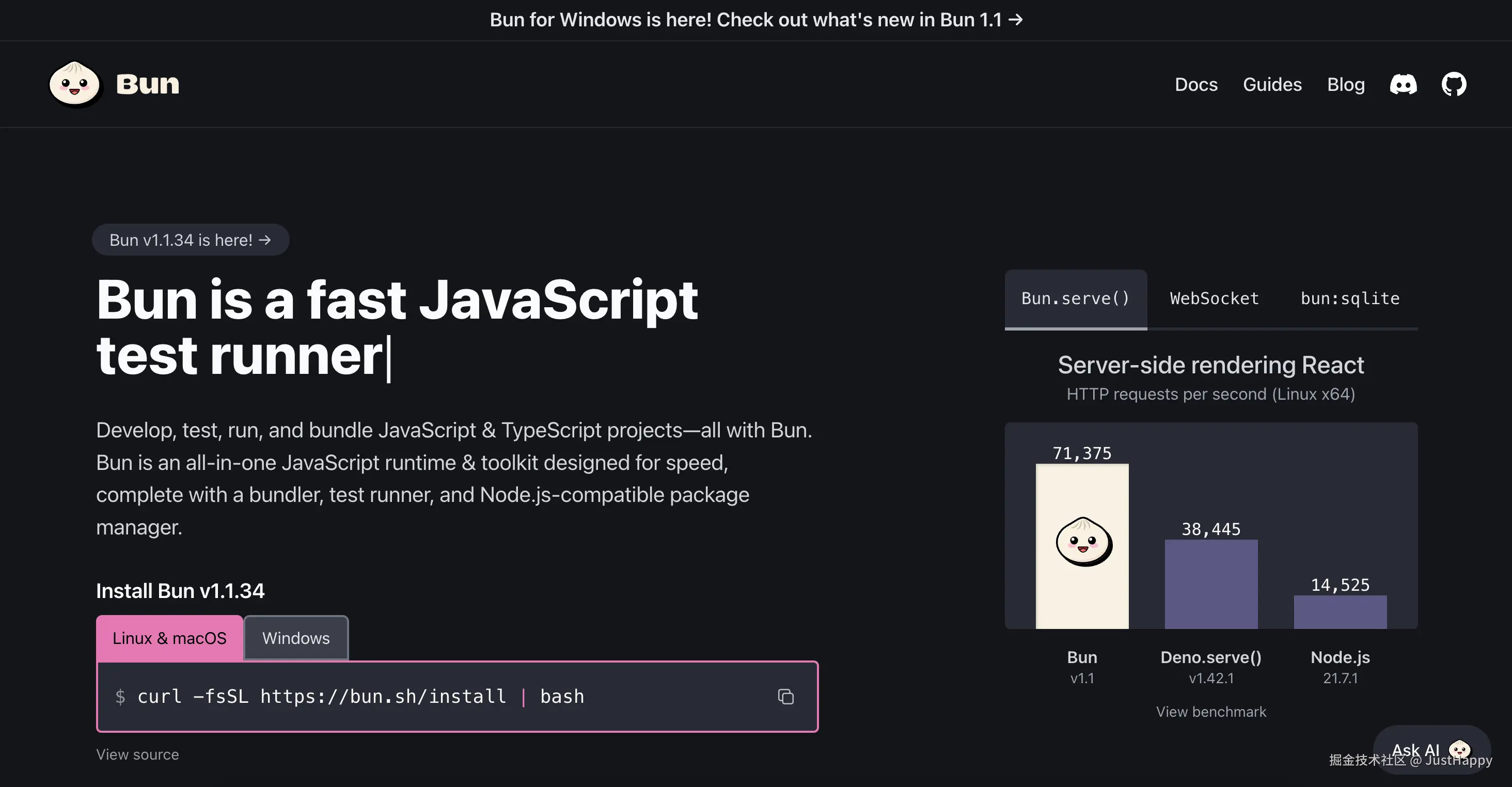
Task: Click the View benchmark link
Action: click(x=1210, y=712)
